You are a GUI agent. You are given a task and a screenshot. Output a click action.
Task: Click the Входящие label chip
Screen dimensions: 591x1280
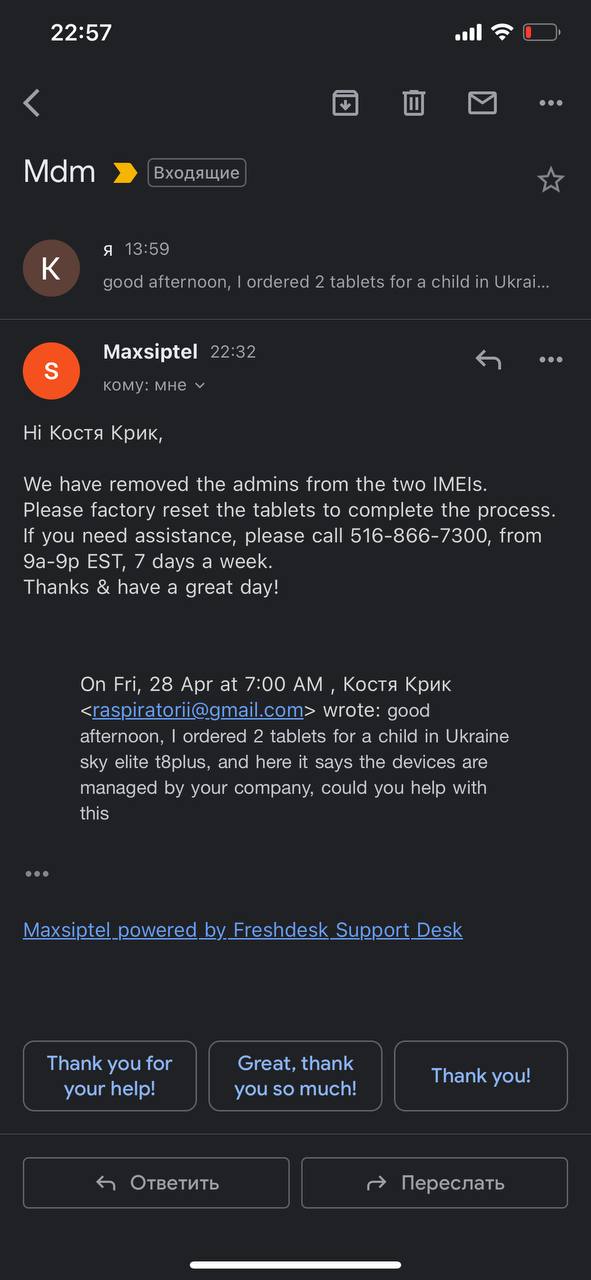[197, 173]
